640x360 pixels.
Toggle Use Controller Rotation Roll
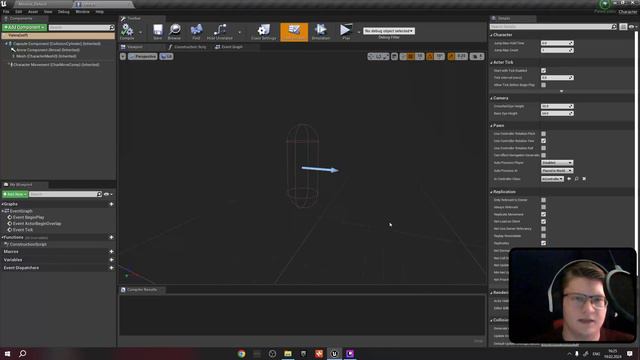pos(543,148)
